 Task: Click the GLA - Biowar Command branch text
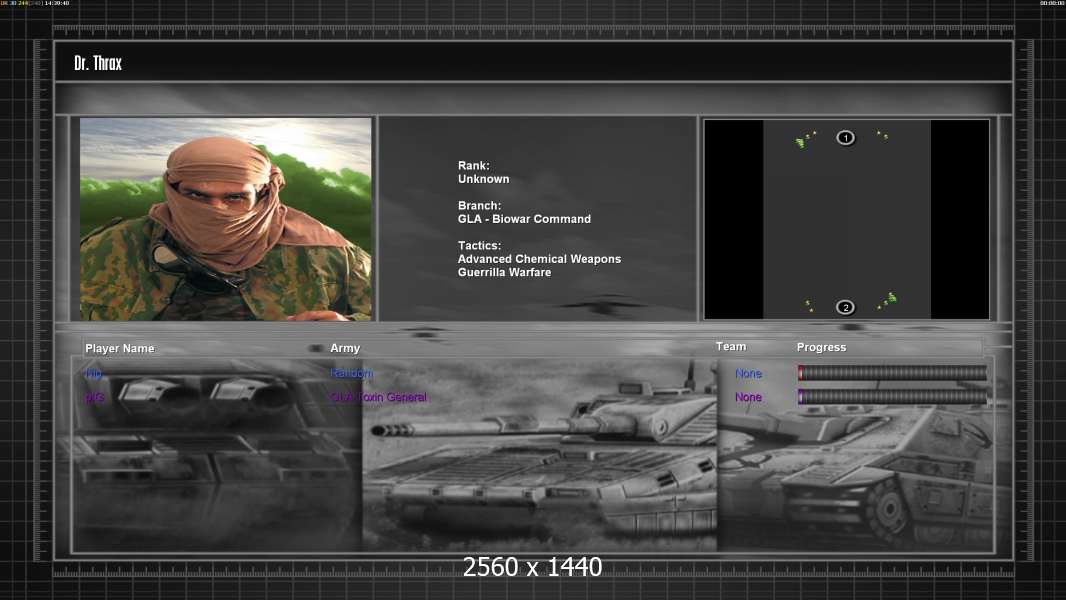524,219
